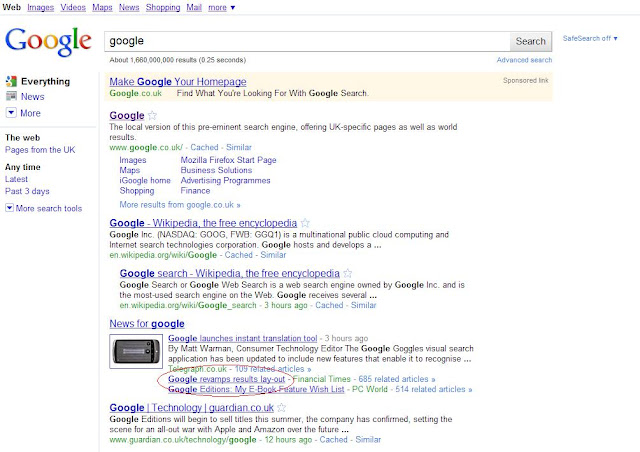Screen dimensions: 640x452
Task: Open Google Technology guardian.co.uk result
Action: coord(191,408)
